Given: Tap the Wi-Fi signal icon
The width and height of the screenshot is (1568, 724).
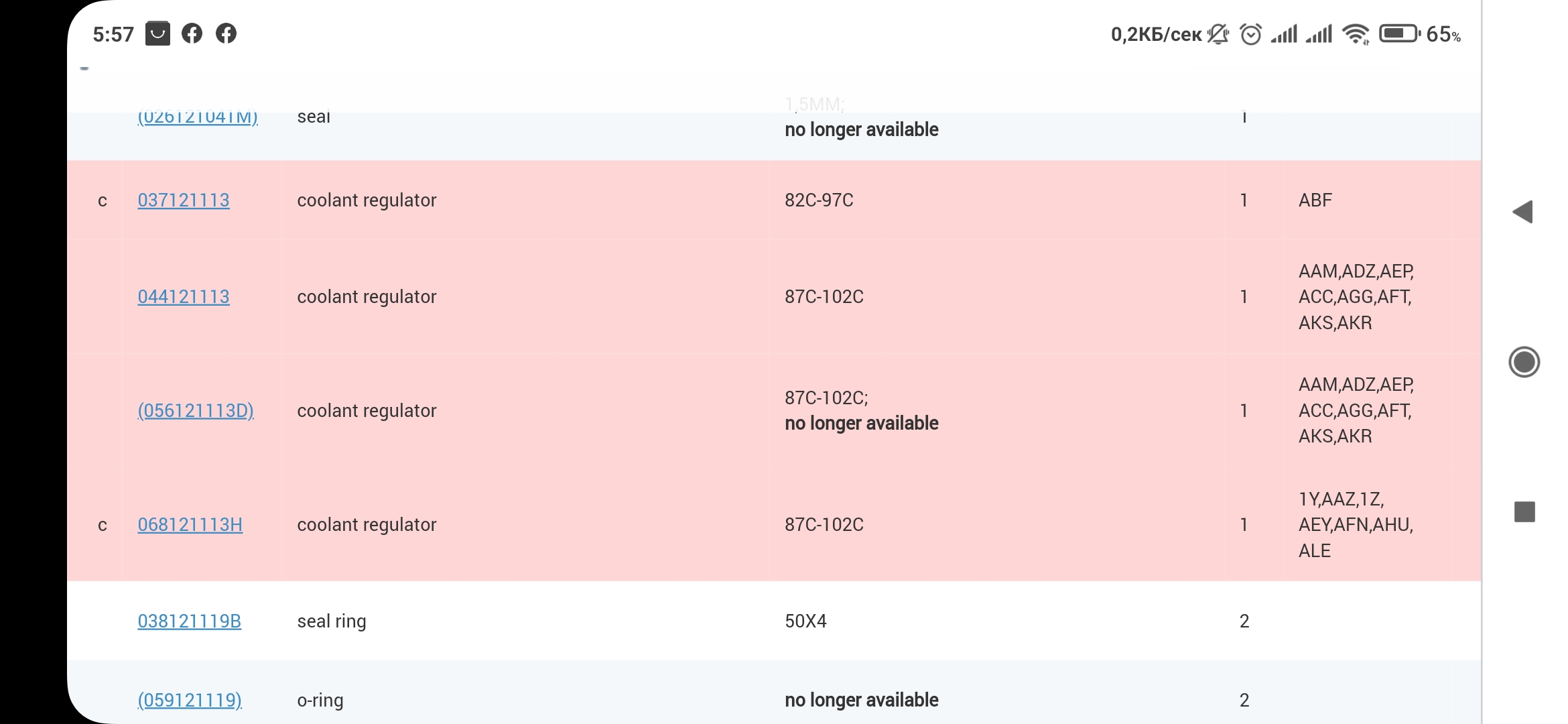Looking at the screenshot, I should click(x=1356, y=34).
